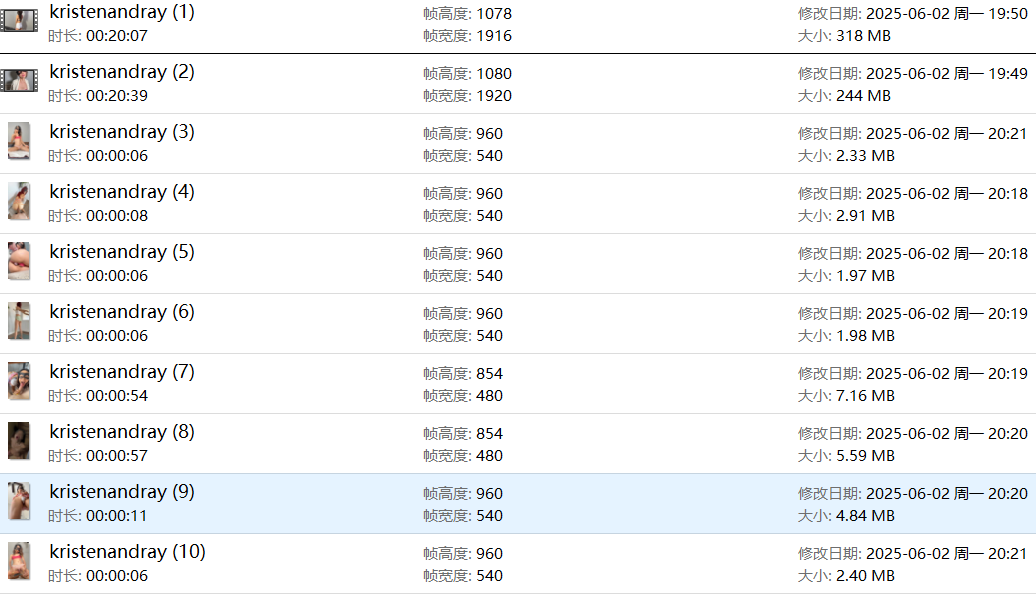Click the thumbnail of kristenandray (1)

pyautogui.click(x=19, y=20)
